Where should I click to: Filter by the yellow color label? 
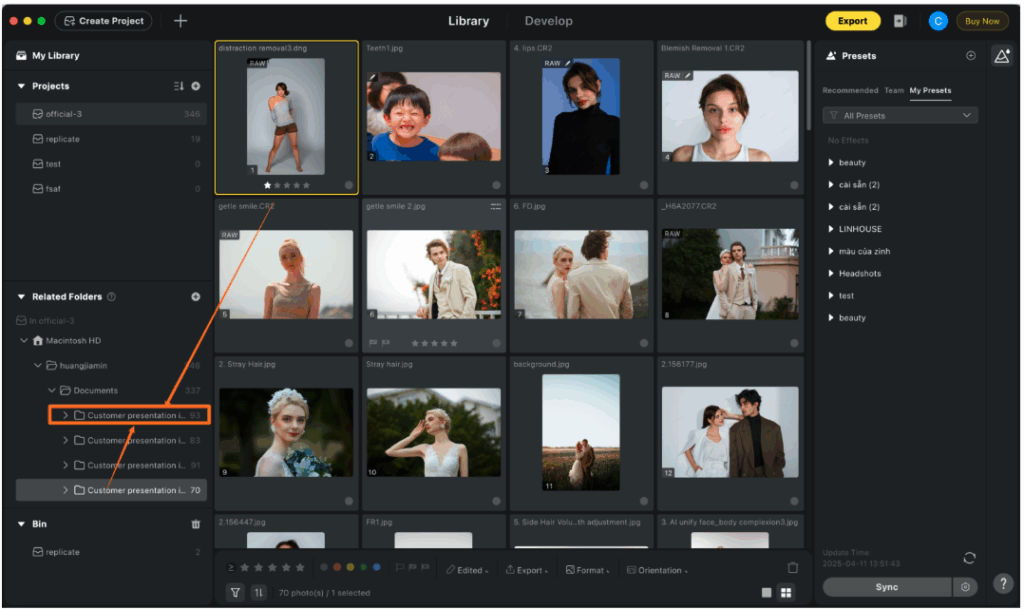tap(350, 567)
